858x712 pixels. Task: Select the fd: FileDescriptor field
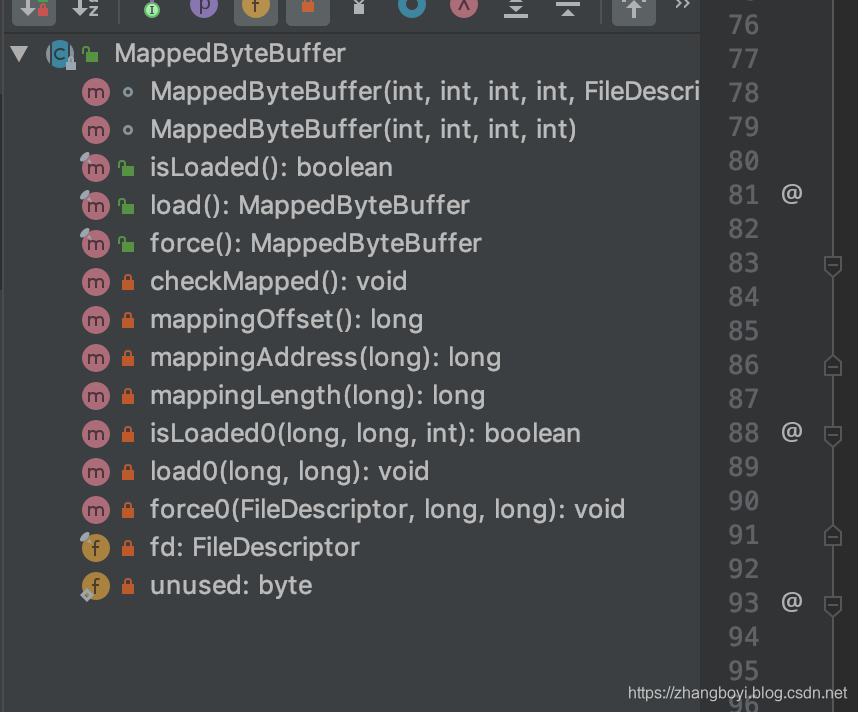click(x=253, y=547)
